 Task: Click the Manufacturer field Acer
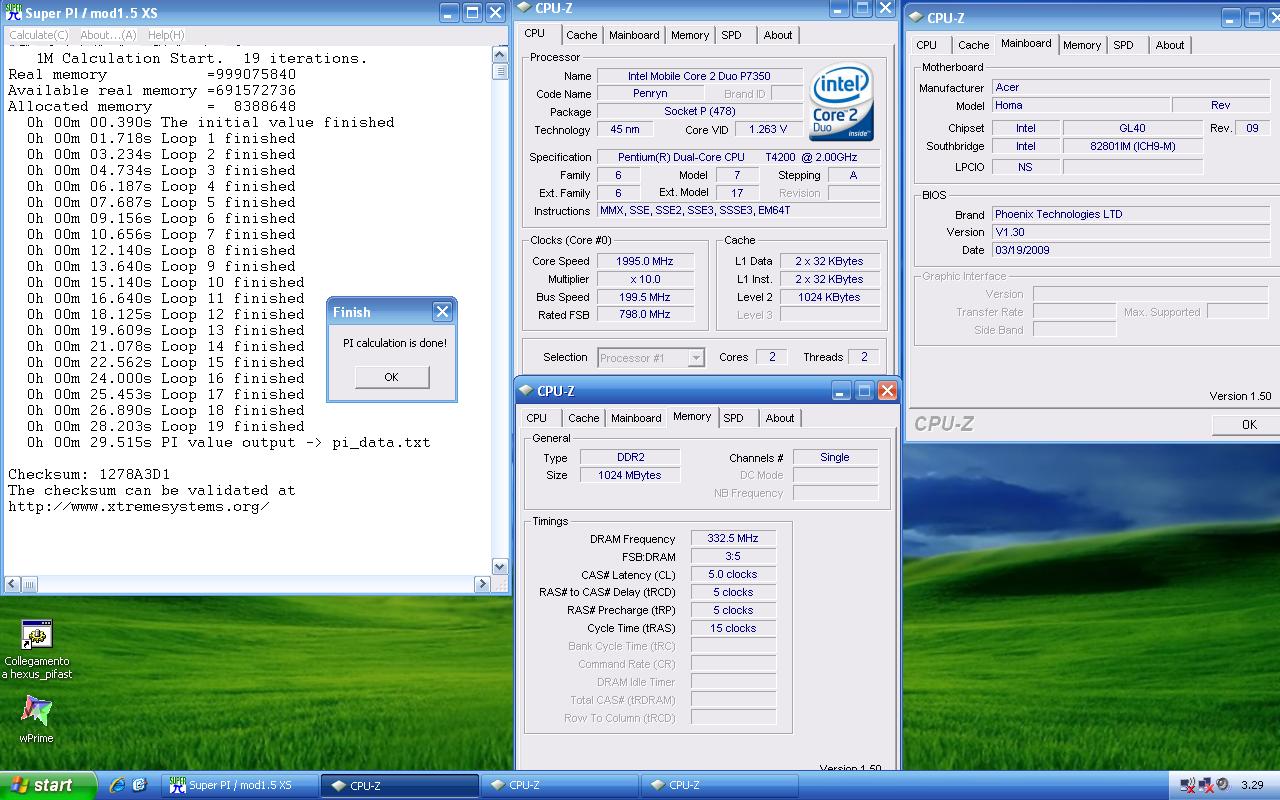click(x=1130, y=87)
